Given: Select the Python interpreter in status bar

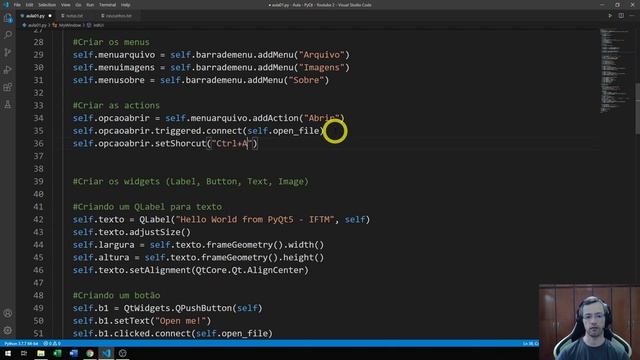Looking at the screenshot, I should [x=21, y=344].
